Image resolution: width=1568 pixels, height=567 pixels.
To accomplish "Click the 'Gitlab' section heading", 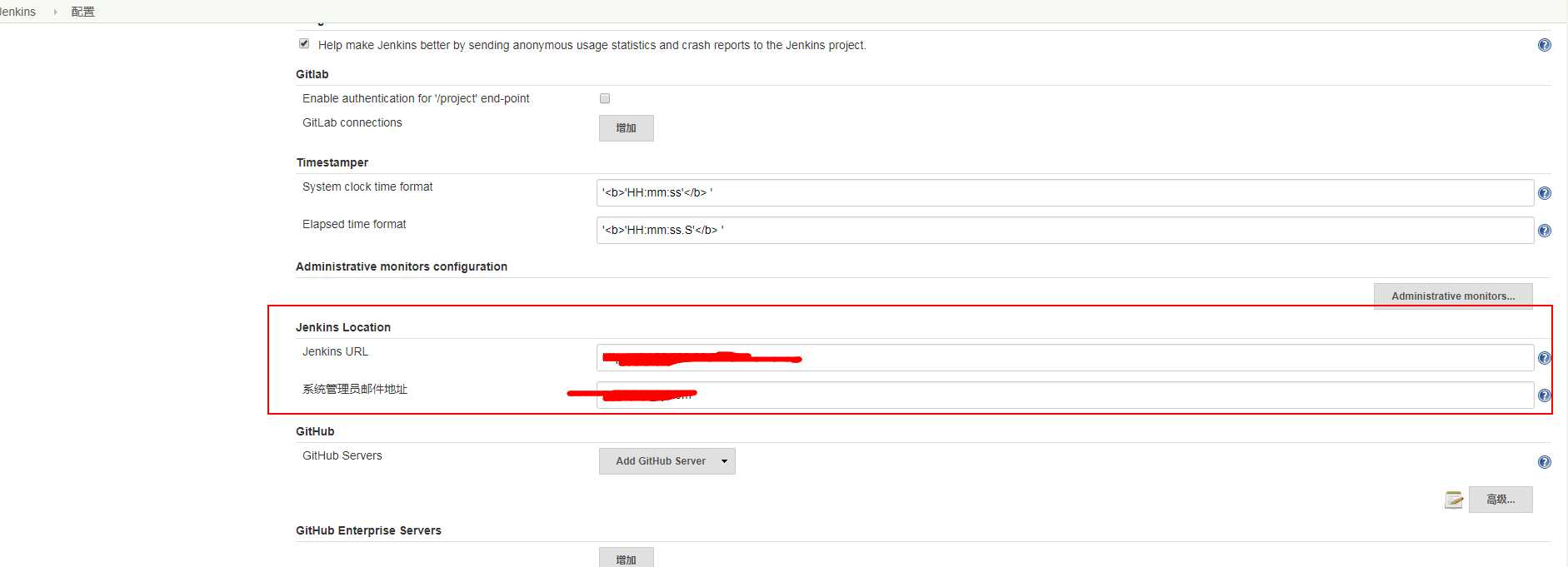I will tap(312, 74).
